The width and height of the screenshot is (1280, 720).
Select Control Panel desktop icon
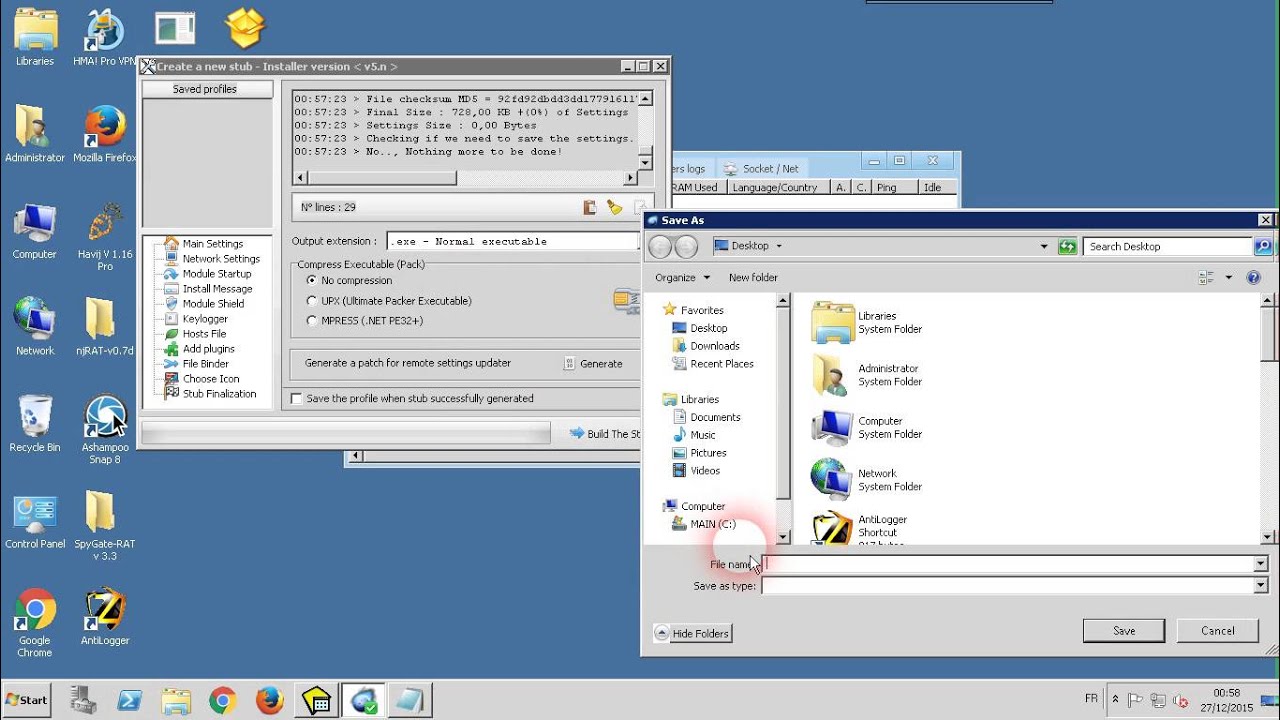(x=34, y=521)
